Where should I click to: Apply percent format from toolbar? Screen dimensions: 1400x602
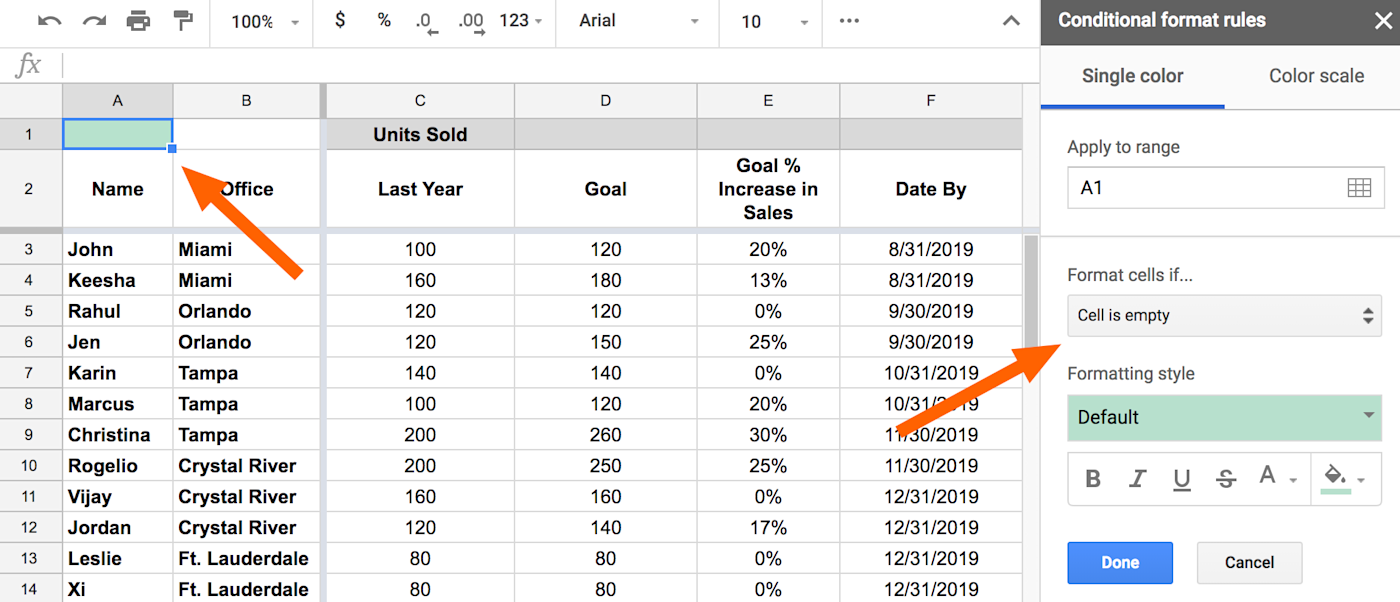click(x=384, y=21)
